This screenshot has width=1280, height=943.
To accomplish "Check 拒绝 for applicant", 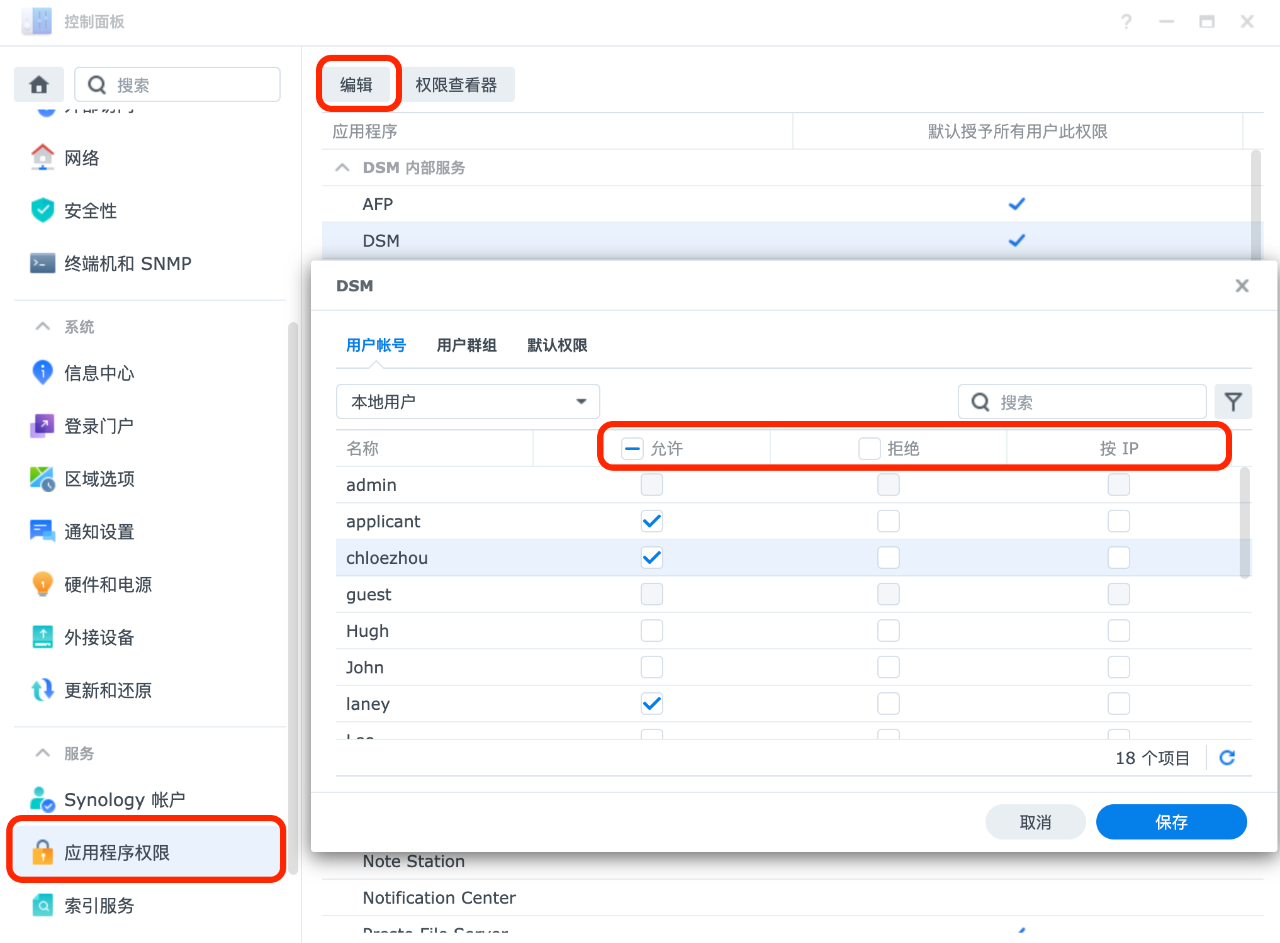I will 889,521.
